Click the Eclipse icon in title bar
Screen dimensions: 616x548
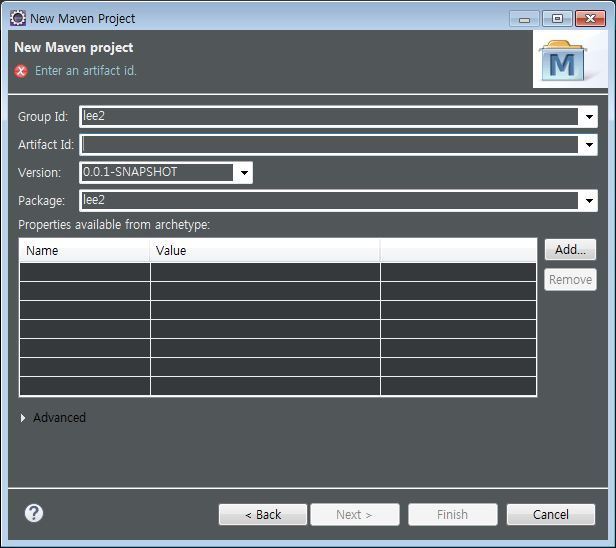click(18, 18)
